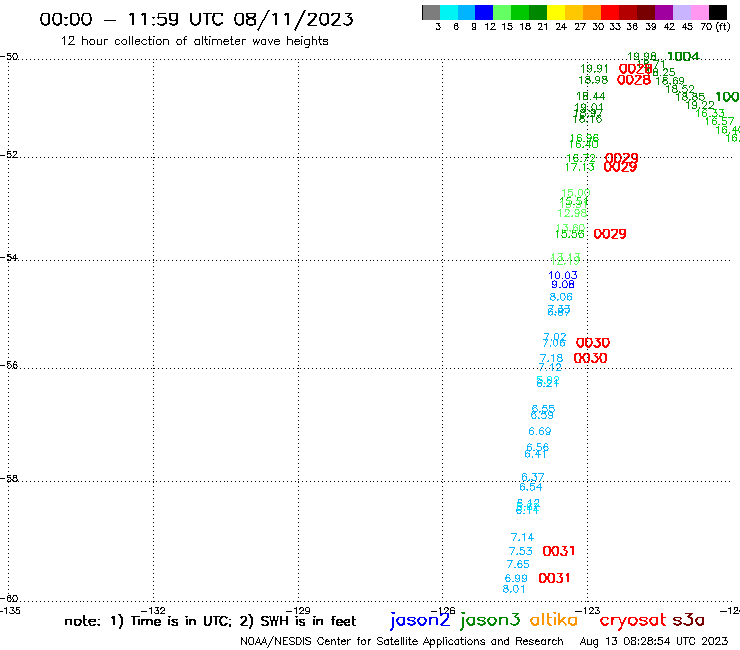
Task: Click the red 0031 label beside 7.53
Action: coord(559,551)
